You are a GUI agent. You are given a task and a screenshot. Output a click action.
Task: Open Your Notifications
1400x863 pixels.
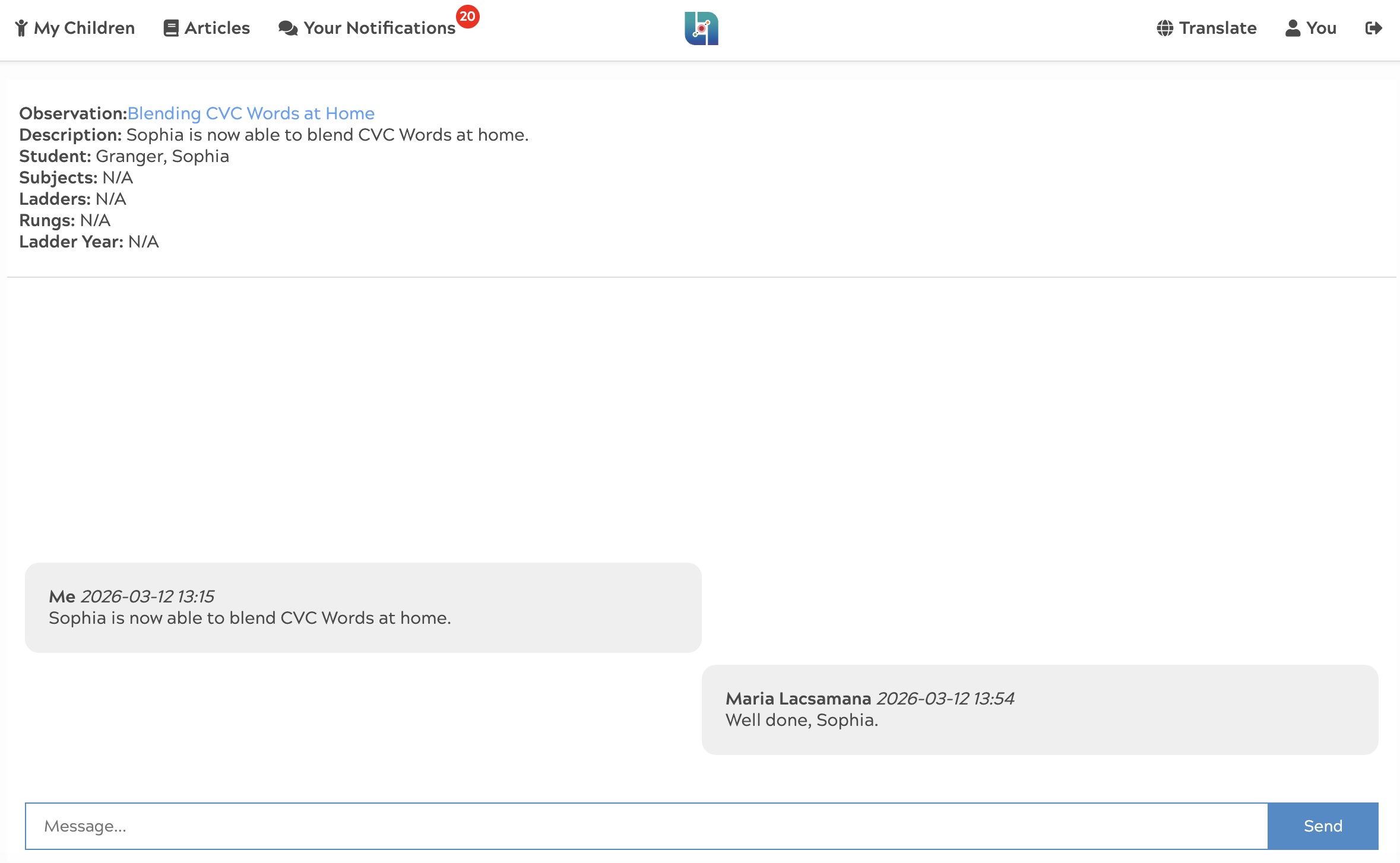point(379,28)
